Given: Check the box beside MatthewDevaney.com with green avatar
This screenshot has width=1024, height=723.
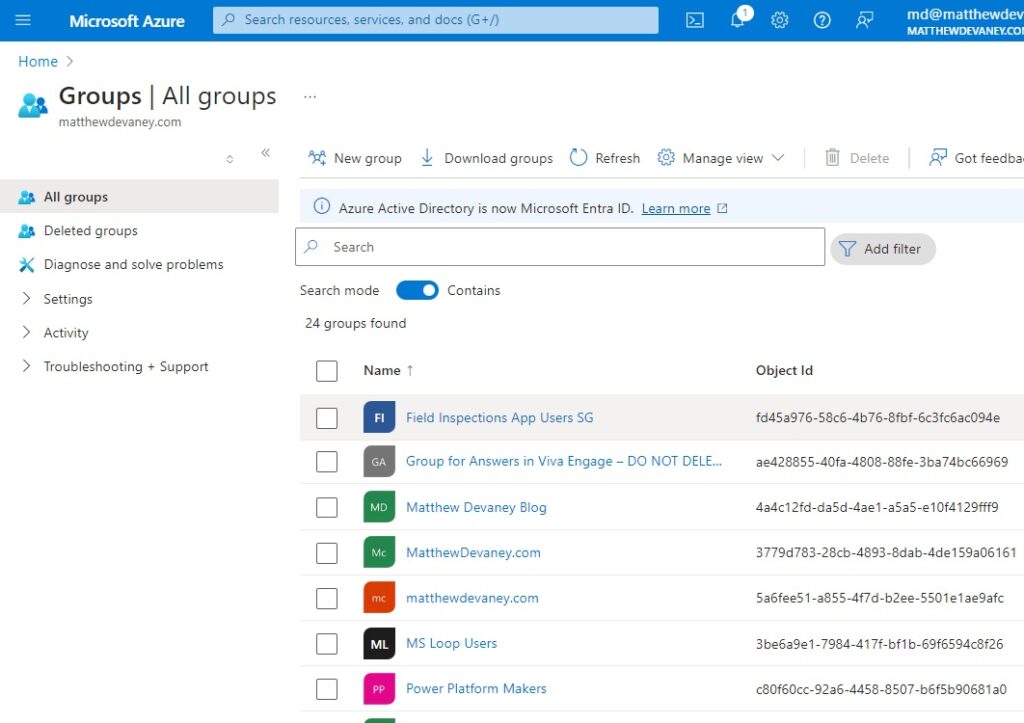Looking at the screenshot, I should click(327, 553).
